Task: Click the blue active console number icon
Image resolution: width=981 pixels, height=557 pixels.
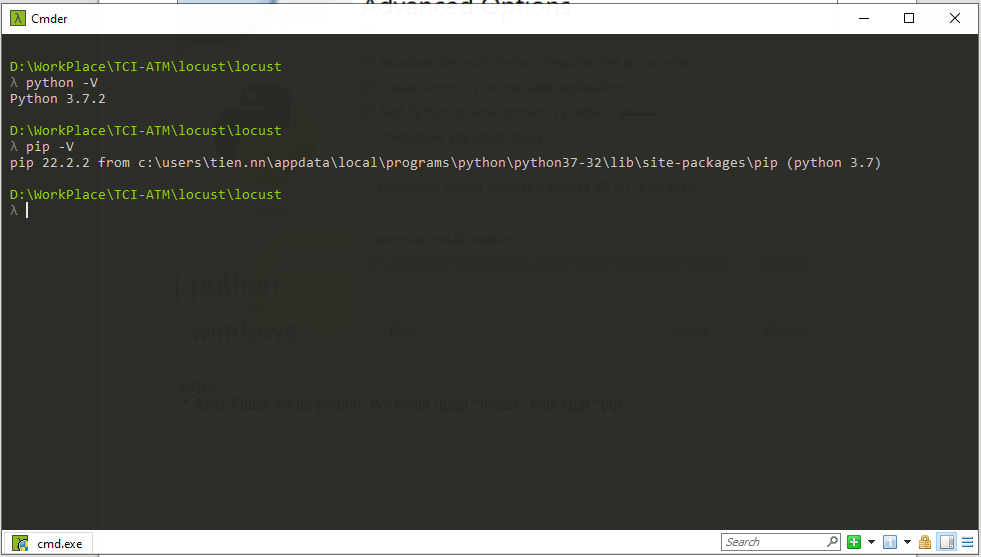Action: [889, 542]
